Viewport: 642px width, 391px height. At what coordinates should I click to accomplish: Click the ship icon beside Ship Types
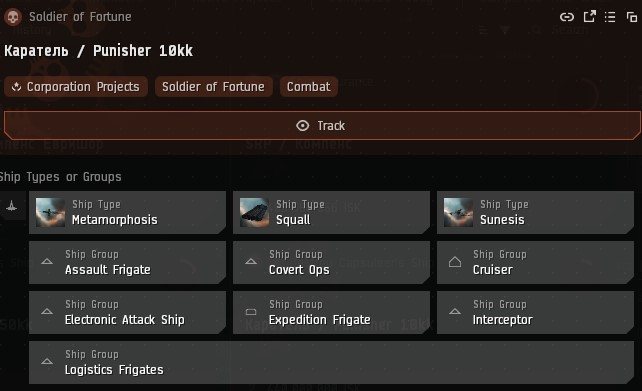point(11,206)
